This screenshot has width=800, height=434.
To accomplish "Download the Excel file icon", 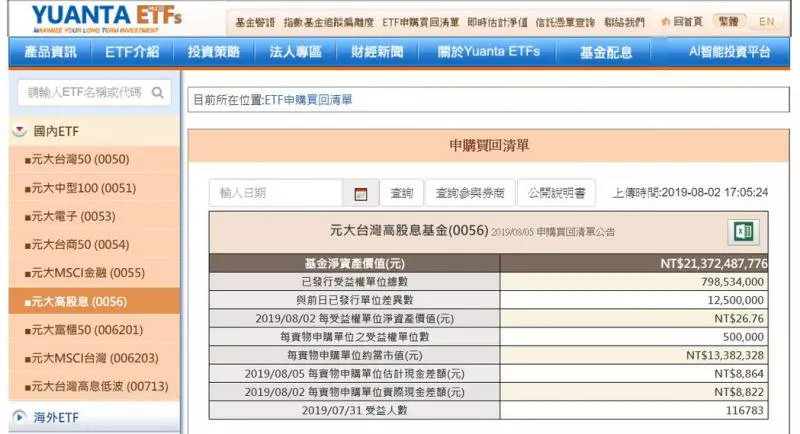I will coord(743,232).
